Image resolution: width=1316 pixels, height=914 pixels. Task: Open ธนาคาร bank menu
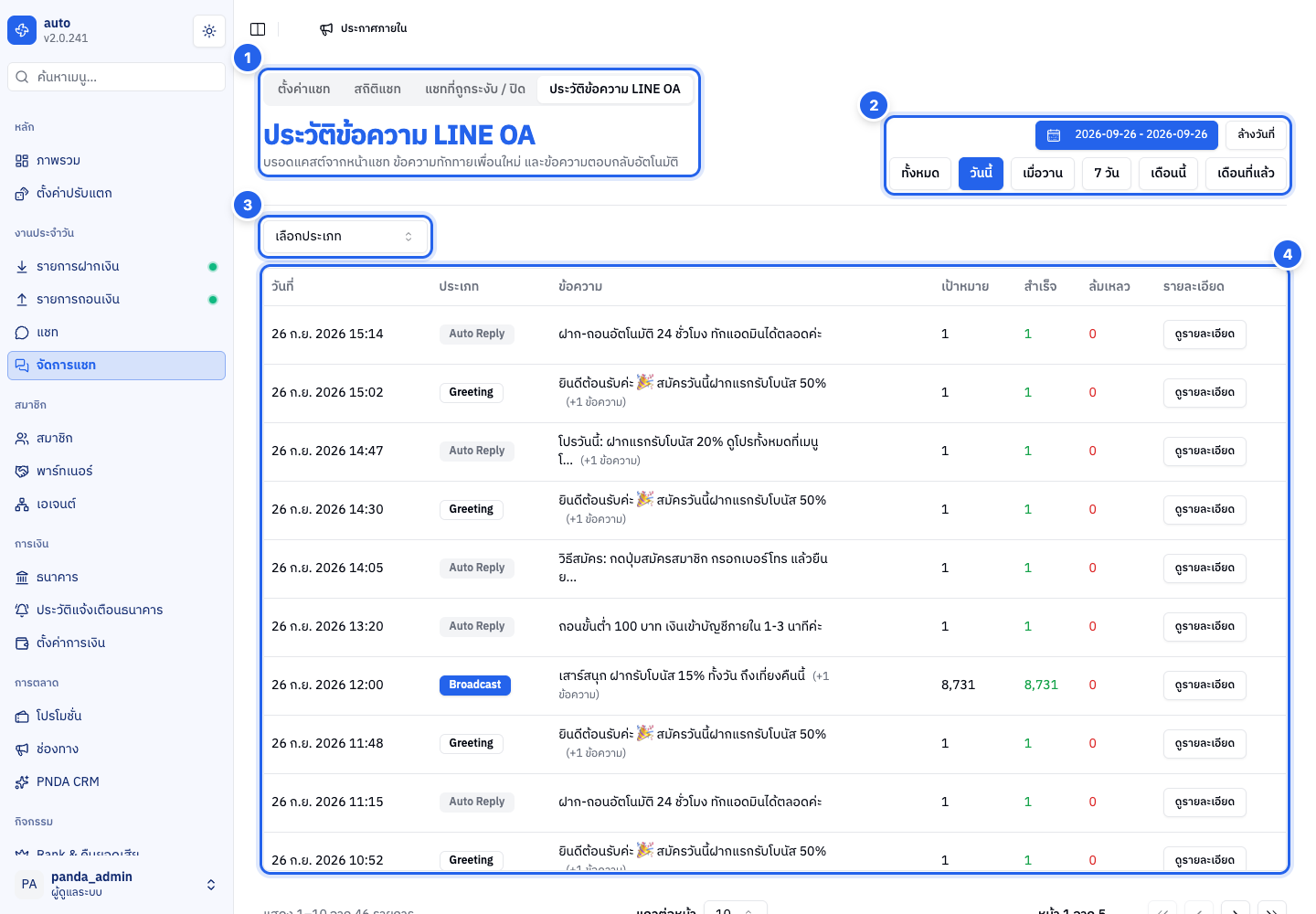[116, 577]
